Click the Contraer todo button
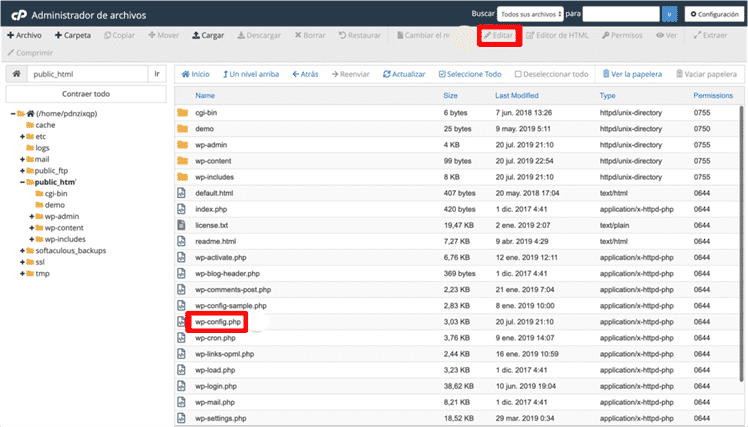This screenshot has height=427, width=748. 86,94
